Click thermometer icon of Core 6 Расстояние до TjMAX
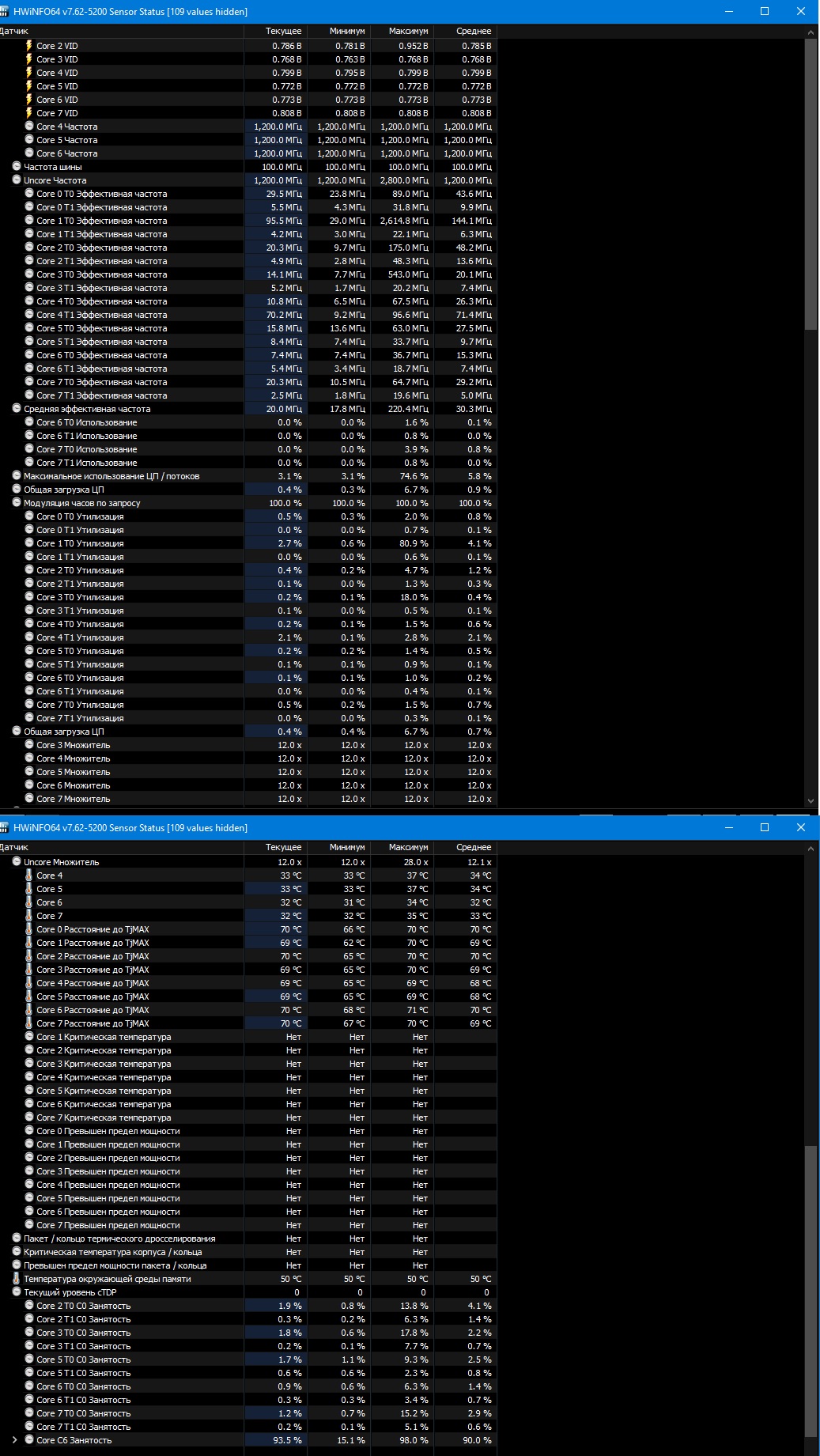This screenshot has height=1456, width=820. coord(29,1010)
